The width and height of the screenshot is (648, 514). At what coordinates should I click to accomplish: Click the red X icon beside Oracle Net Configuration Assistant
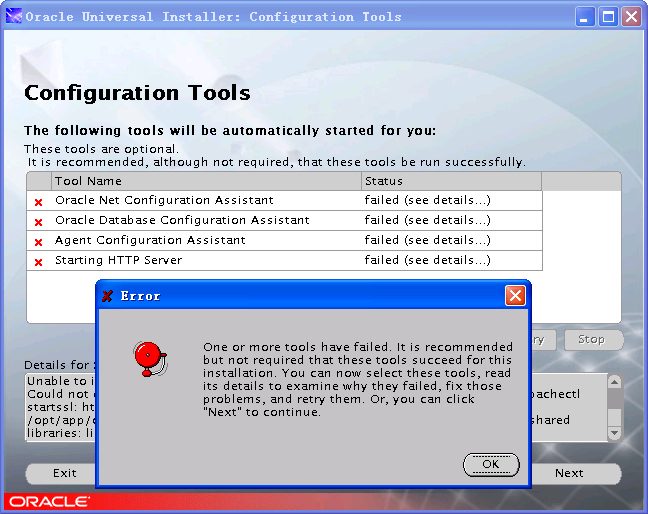(x=39, y=202)
